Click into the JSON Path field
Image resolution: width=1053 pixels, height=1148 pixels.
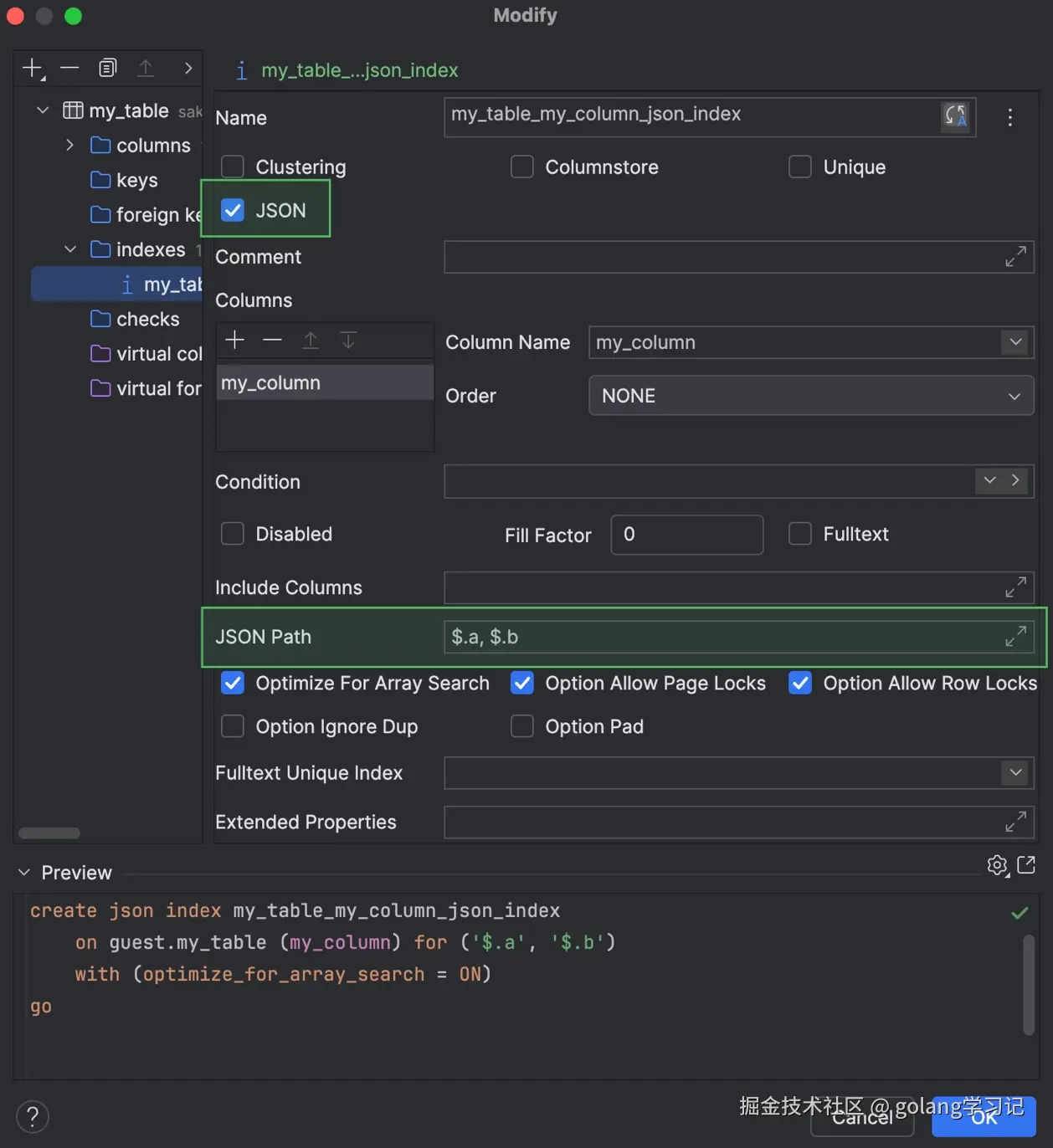(720, 637)
